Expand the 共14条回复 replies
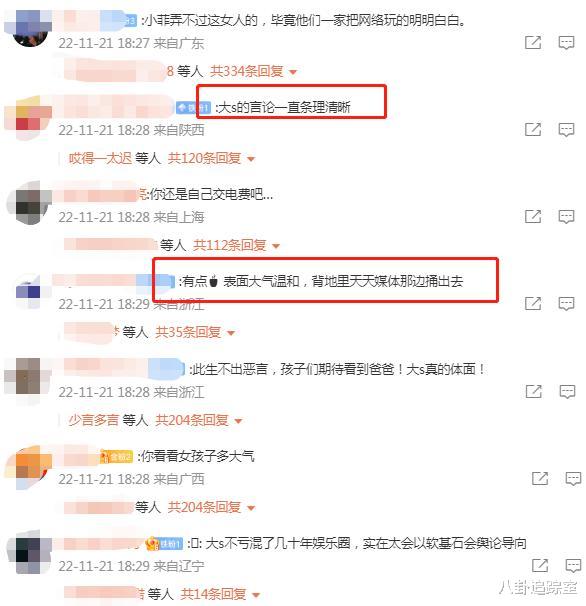Screen dimensions: 586x606 click(x=220, y=594)
